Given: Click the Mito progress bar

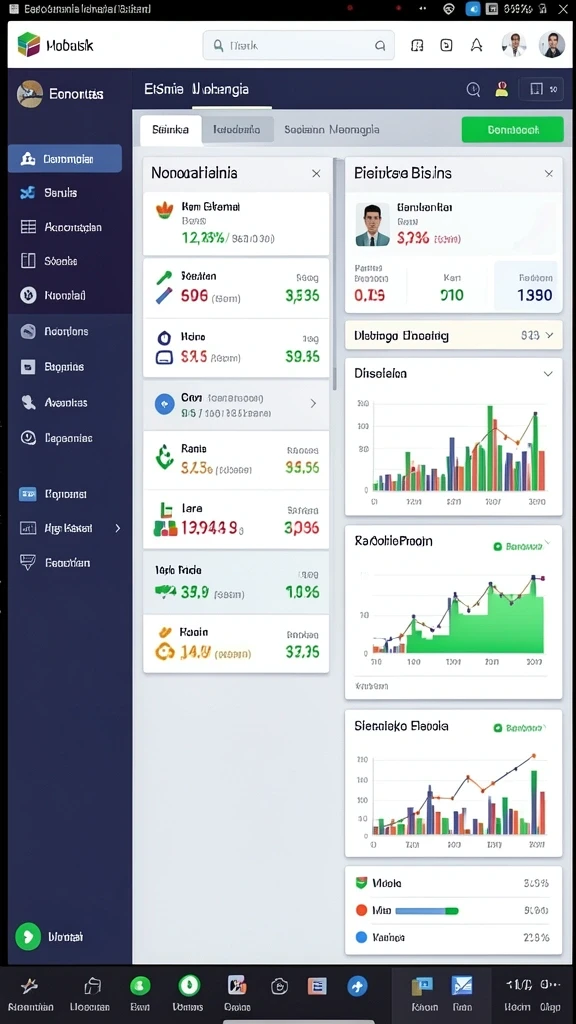Looking at the screenshot, I should tap(427, 910).
